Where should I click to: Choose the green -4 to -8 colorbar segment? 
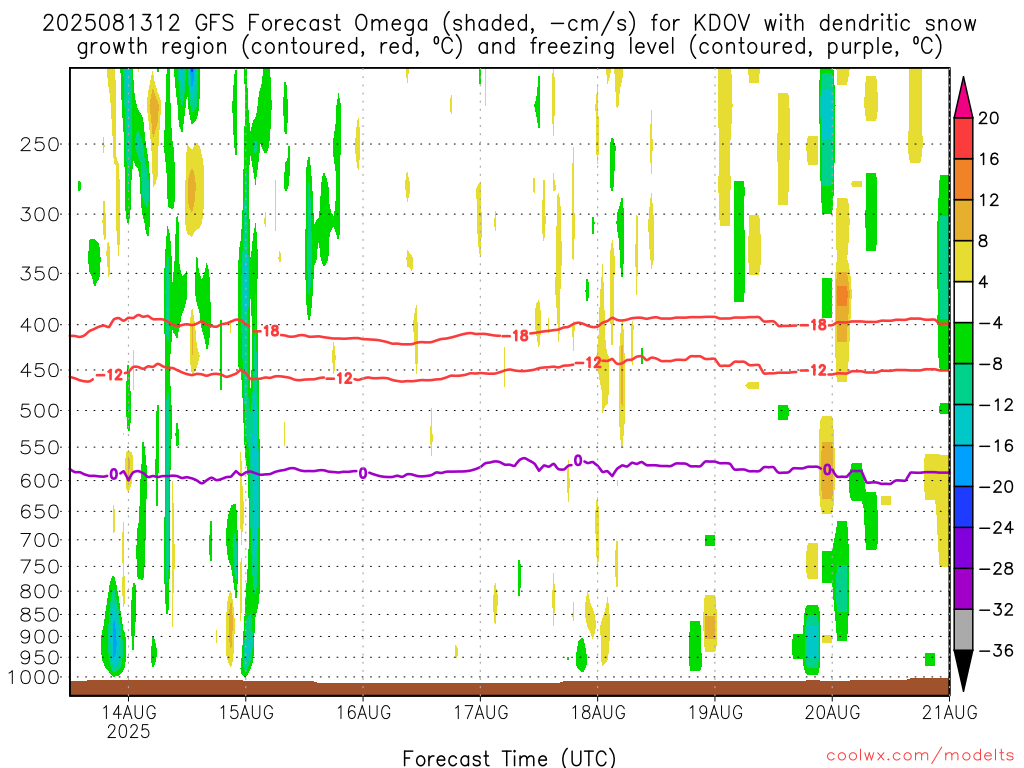963,344
